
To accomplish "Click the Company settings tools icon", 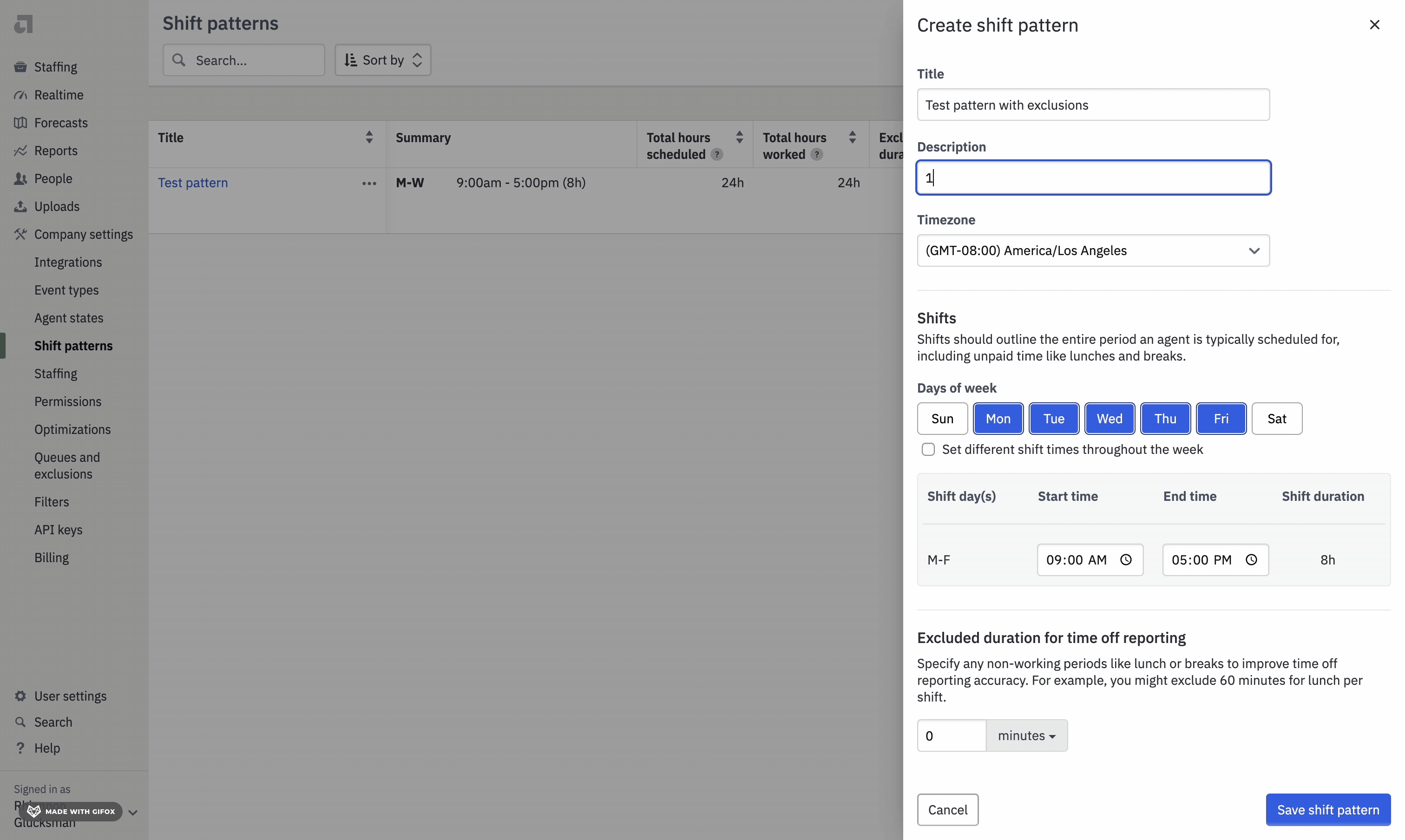I will [x=20, y=234].
